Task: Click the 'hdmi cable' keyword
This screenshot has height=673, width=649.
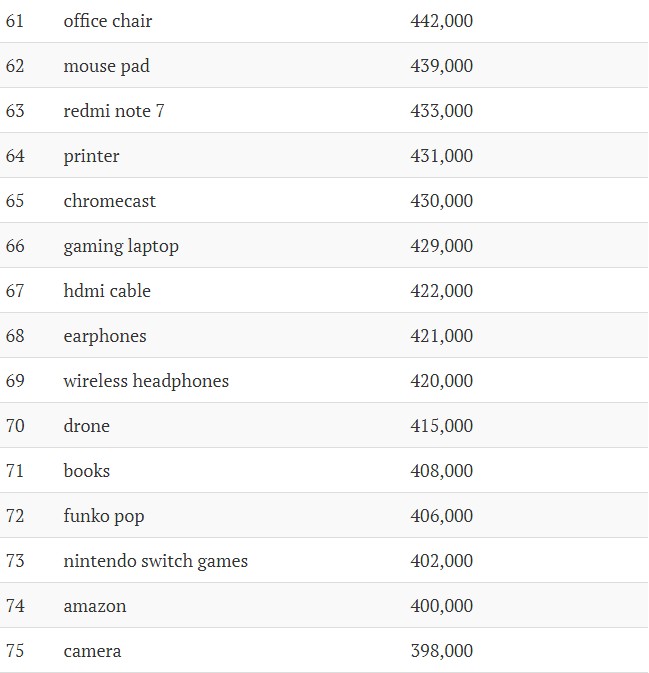Action: (107, 291)
